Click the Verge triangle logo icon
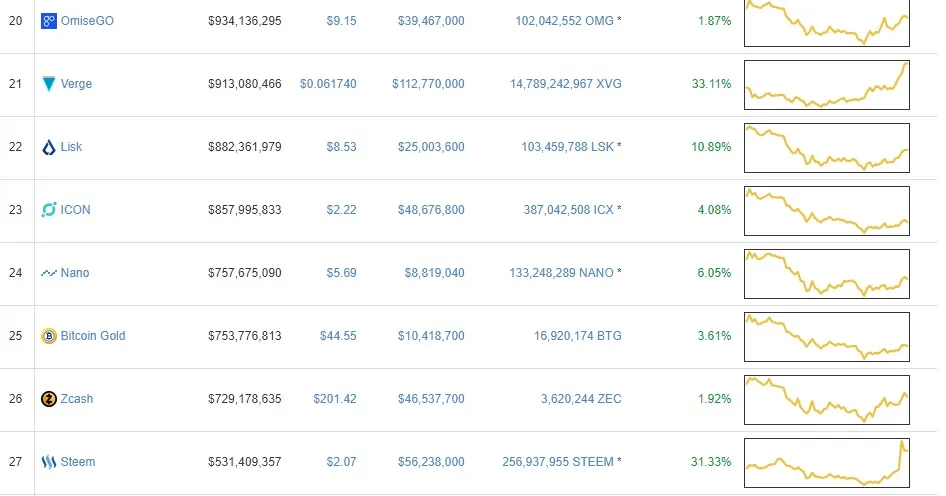This screenshot has width=946, height=496. 48,84
